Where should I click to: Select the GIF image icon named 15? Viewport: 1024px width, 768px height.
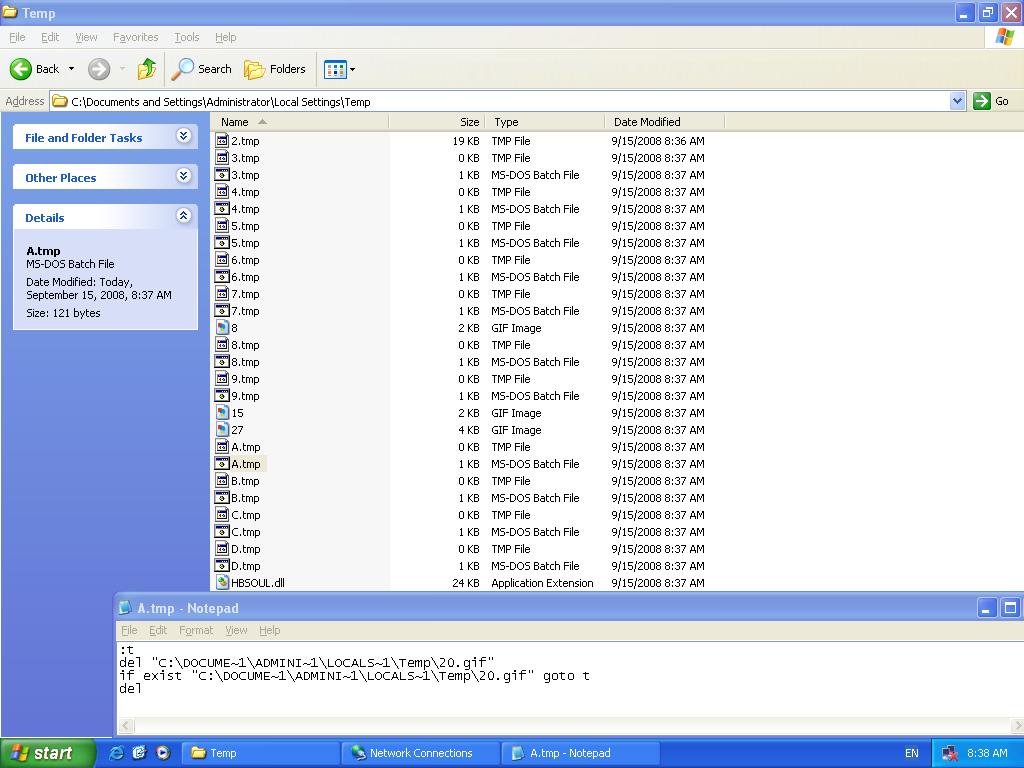(x=222, y=412)
